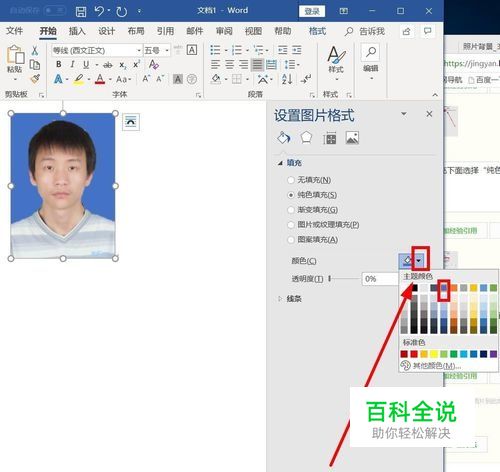Click the text highlight color pen
Viewport: 500px width, 472px height.
click(79, 79)
